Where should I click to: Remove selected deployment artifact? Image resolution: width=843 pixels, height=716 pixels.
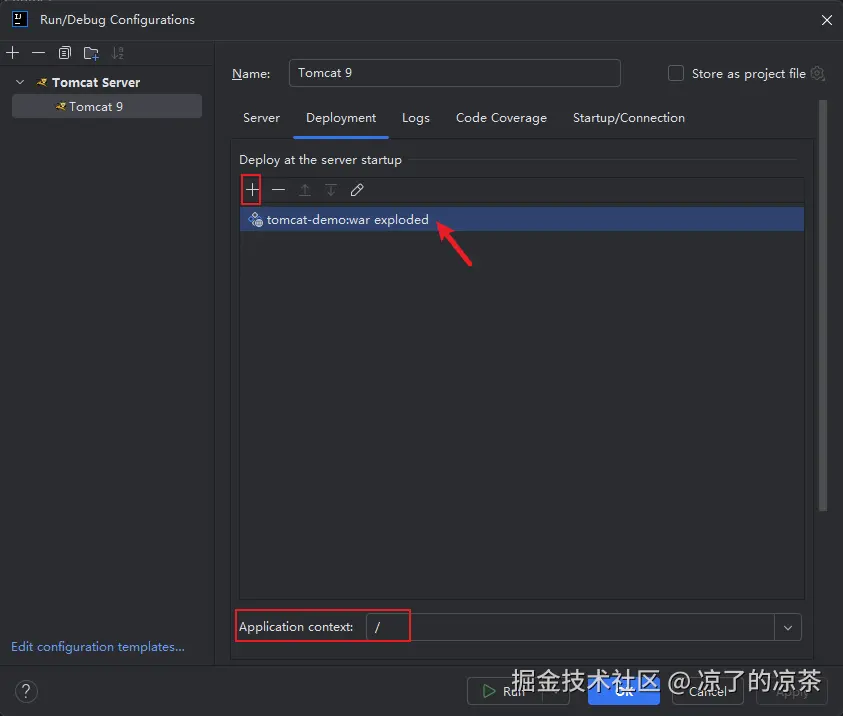(x=278, y=190)
